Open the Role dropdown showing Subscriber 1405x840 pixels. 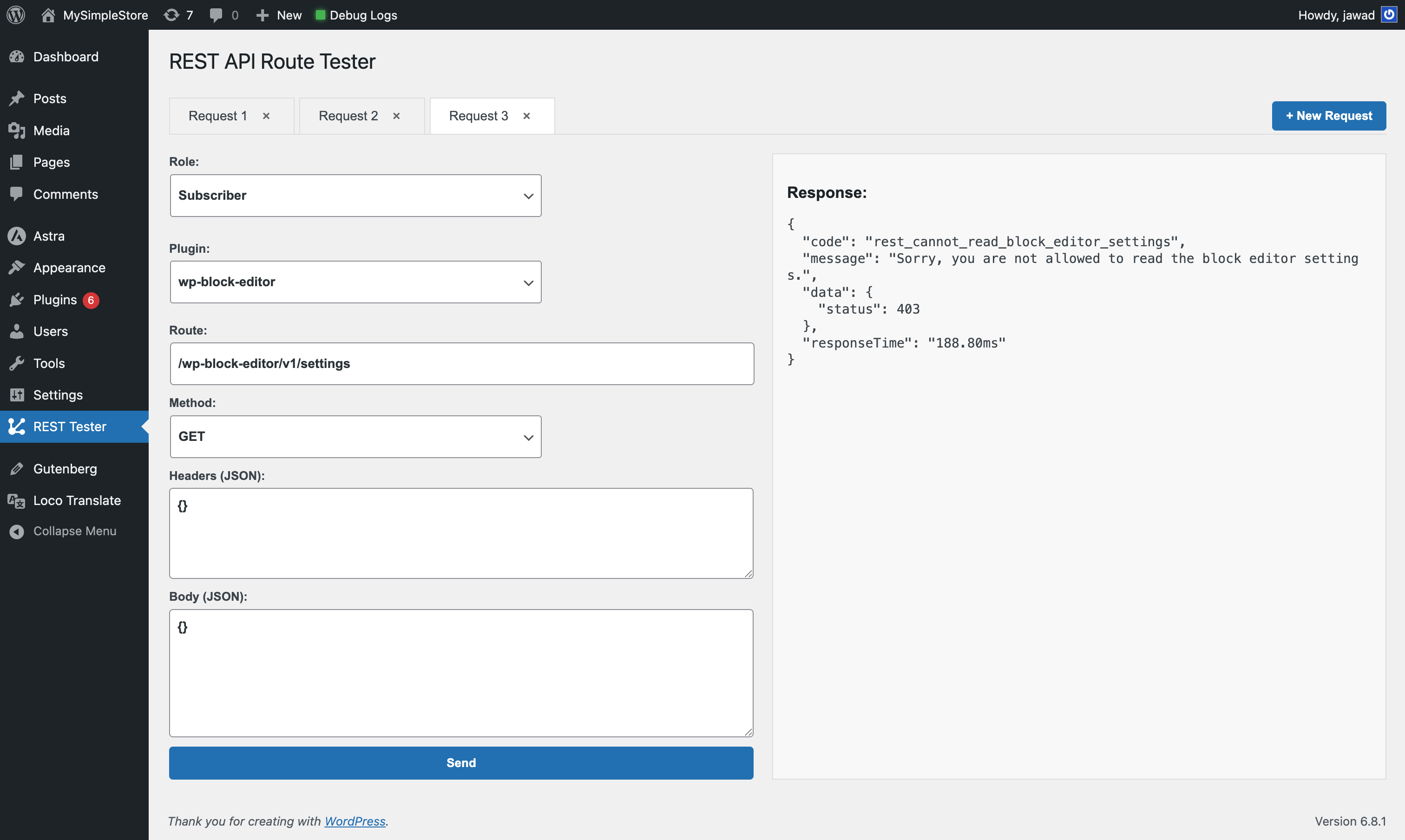click(355, 195)
